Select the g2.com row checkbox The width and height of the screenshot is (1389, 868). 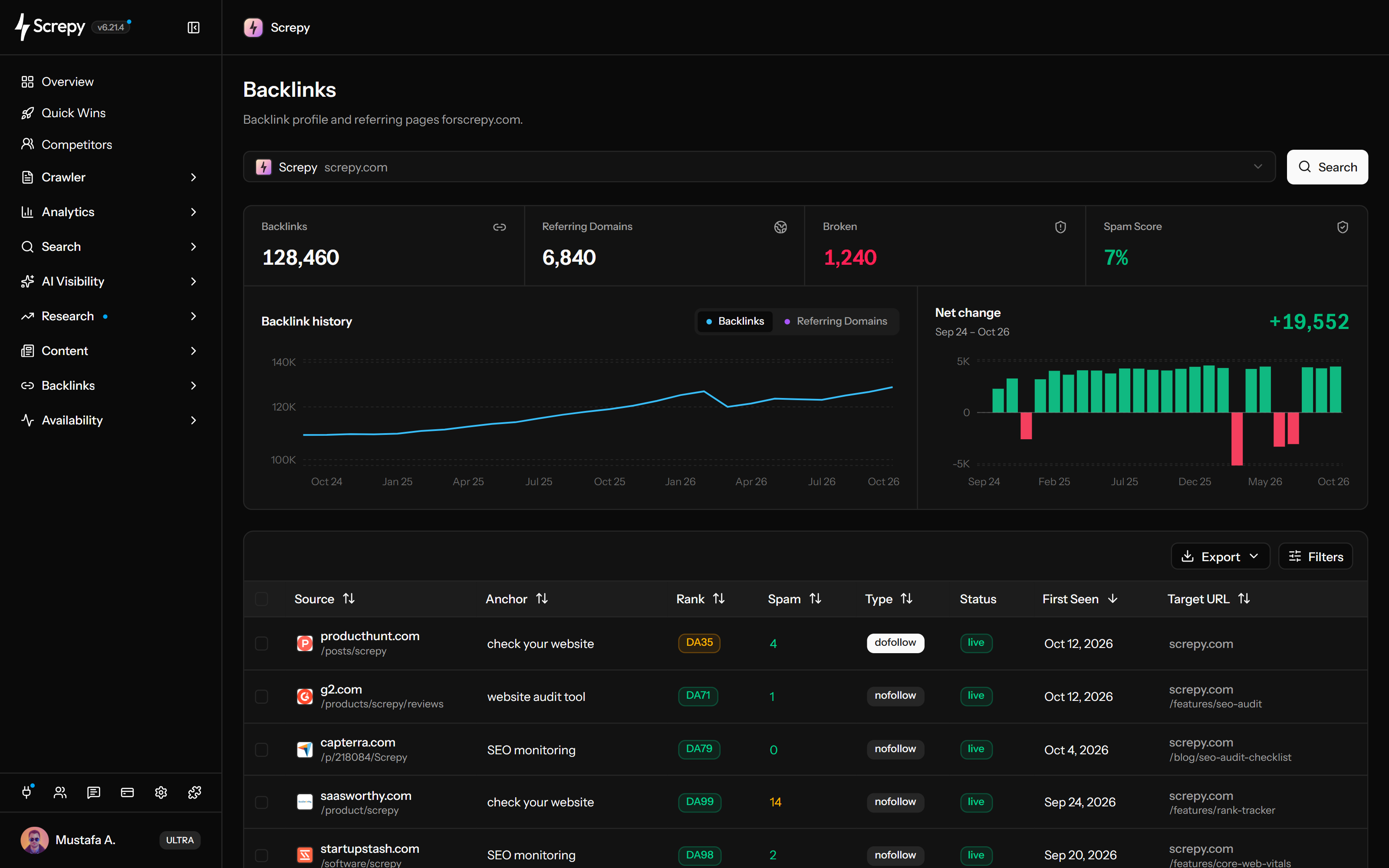point(261,696)
